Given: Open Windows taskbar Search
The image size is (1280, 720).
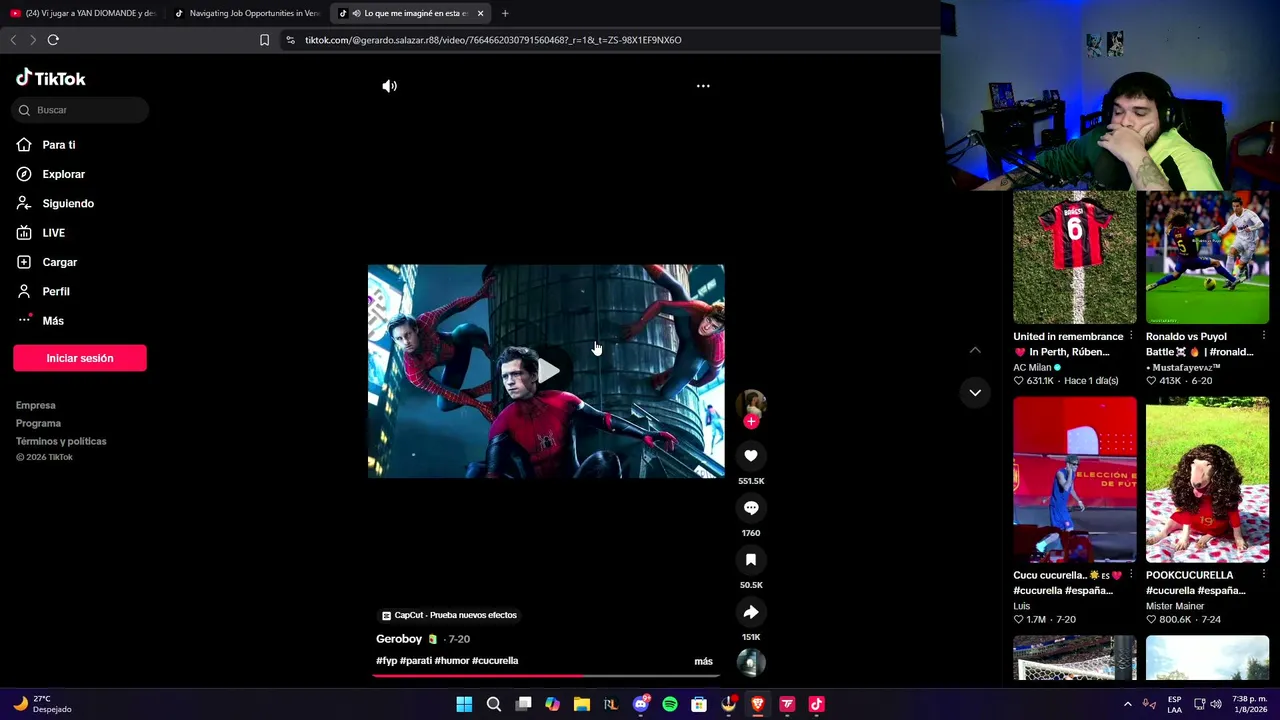Looking at the screenshot, I should [494, 704].
